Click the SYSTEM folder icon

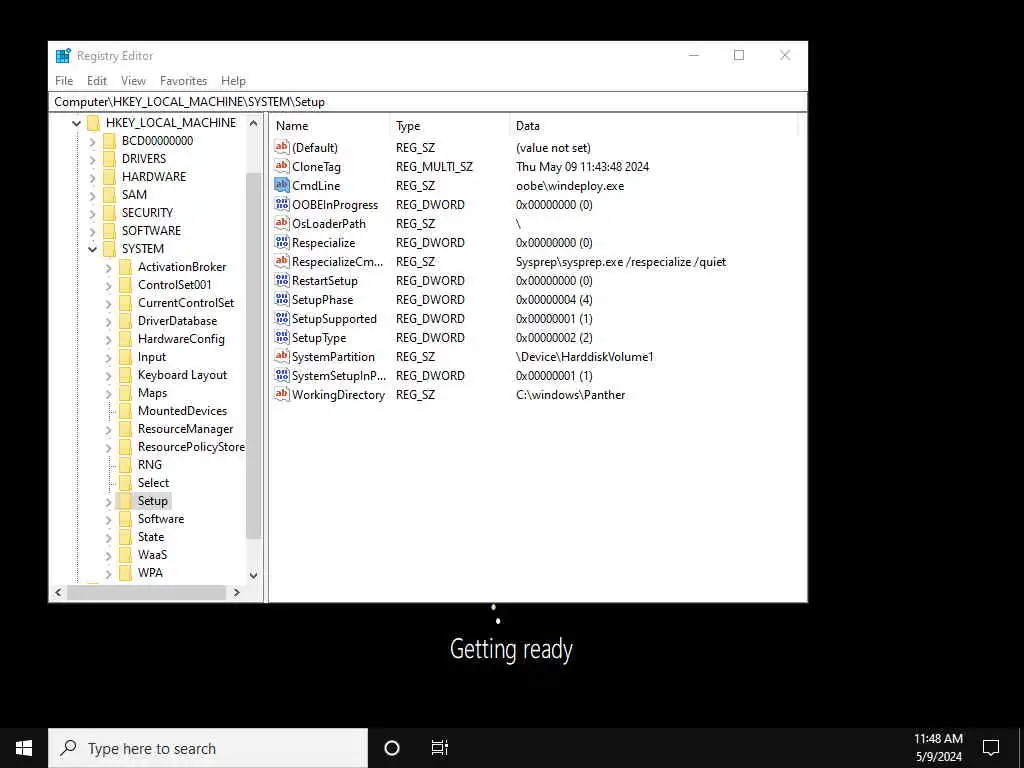click(x=110, y=249)
